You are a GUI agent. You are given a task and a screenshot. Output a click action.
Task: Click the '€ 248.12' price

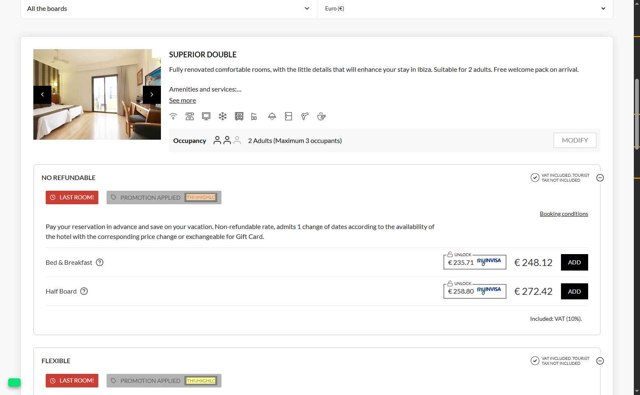[x=533, y=262]
